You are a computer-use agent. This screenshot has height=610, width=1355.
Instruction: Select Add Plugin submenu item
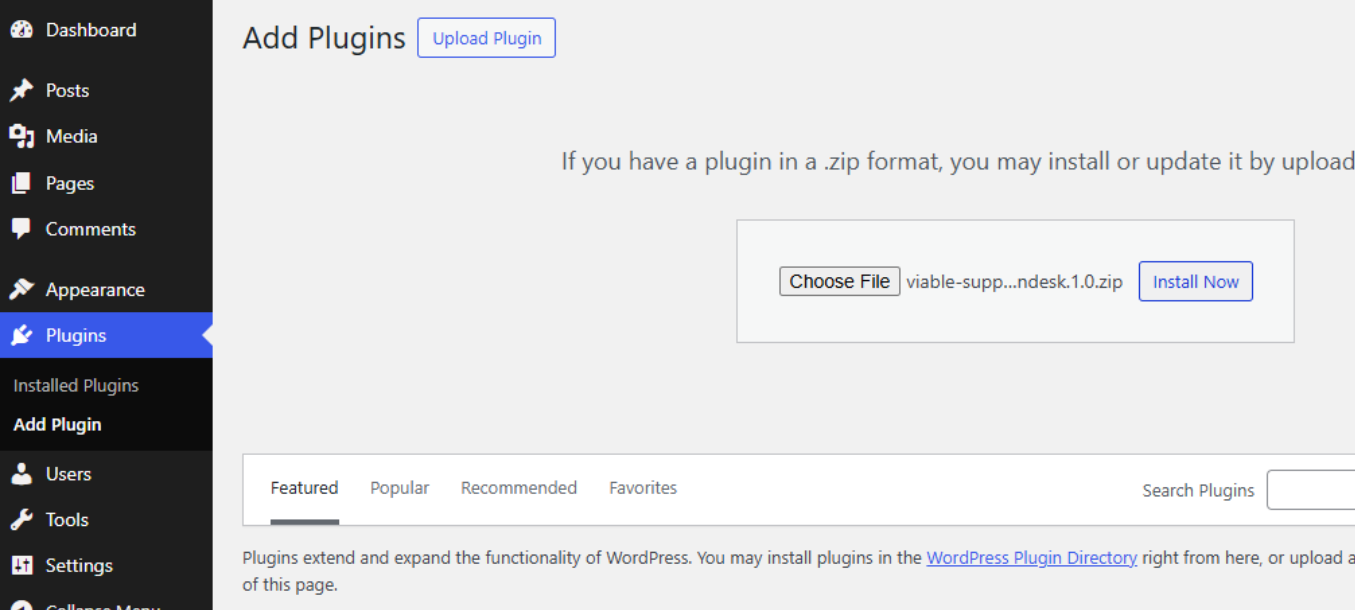pyautogui.click(x=57, y=425)
